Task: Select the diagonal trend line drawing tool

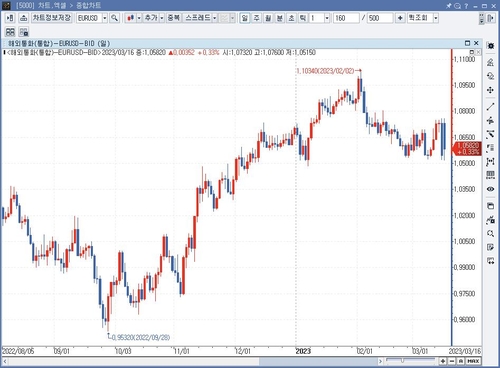Action: (x=490, y=107)
